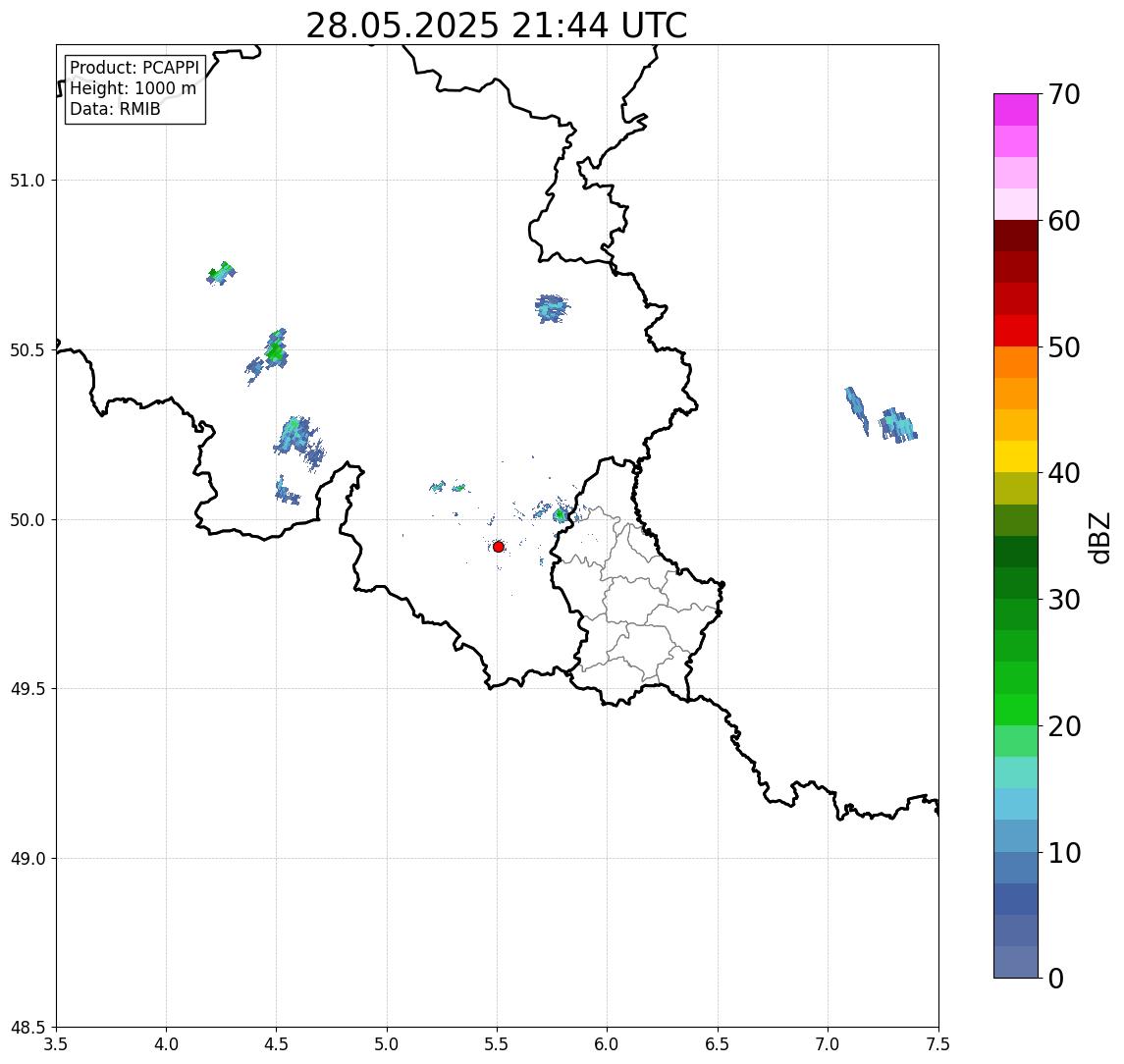Viewport: 1124px width, 1064px height.
Task: Click the 'Height: 1000 m' legend line
Action: [133, 88]
